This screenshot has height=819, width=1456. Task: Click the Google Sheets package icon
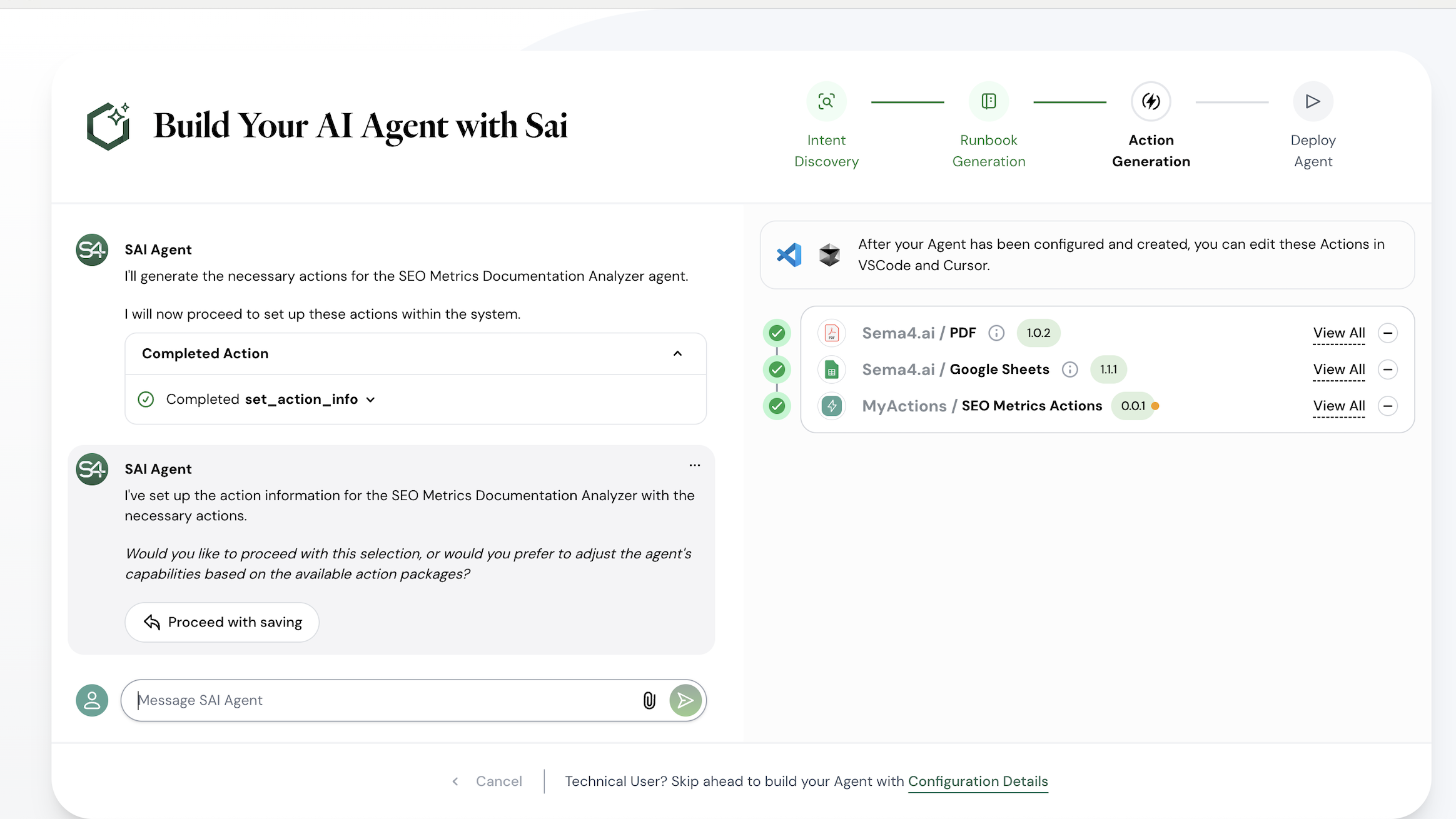click(832, 369)
